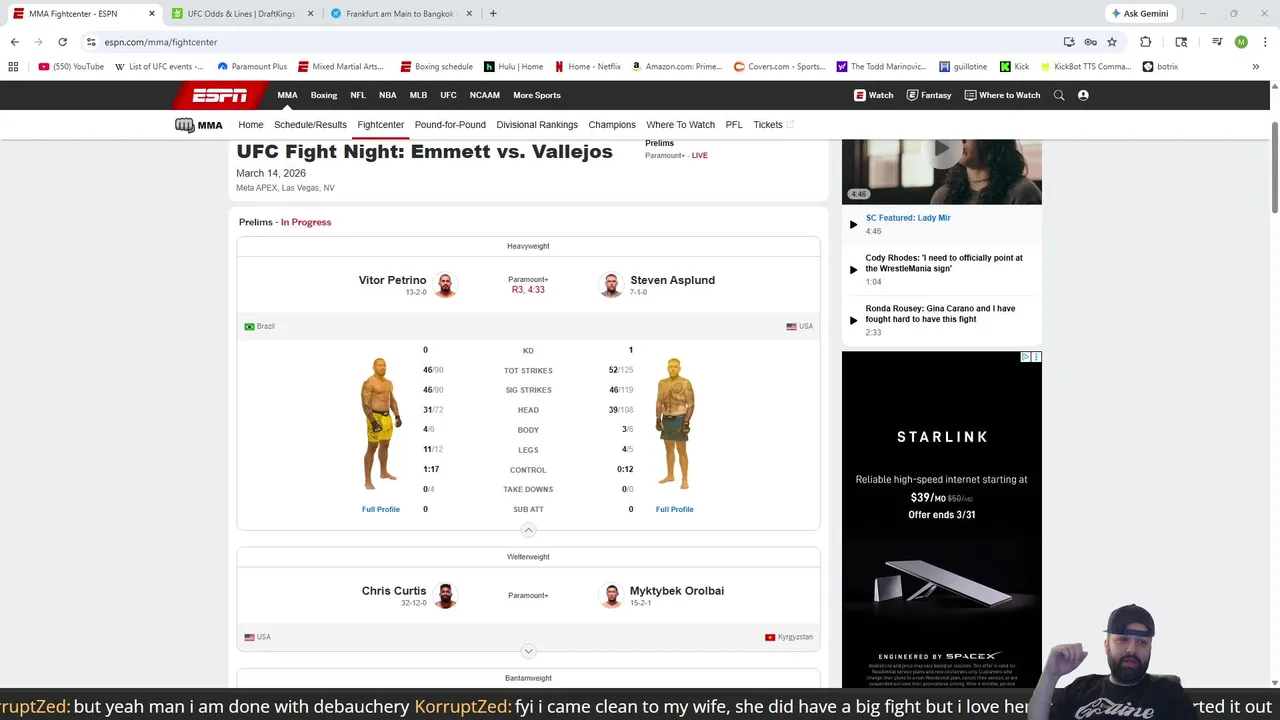Open Vitor Petrino's Full Profile

point(381,509)
